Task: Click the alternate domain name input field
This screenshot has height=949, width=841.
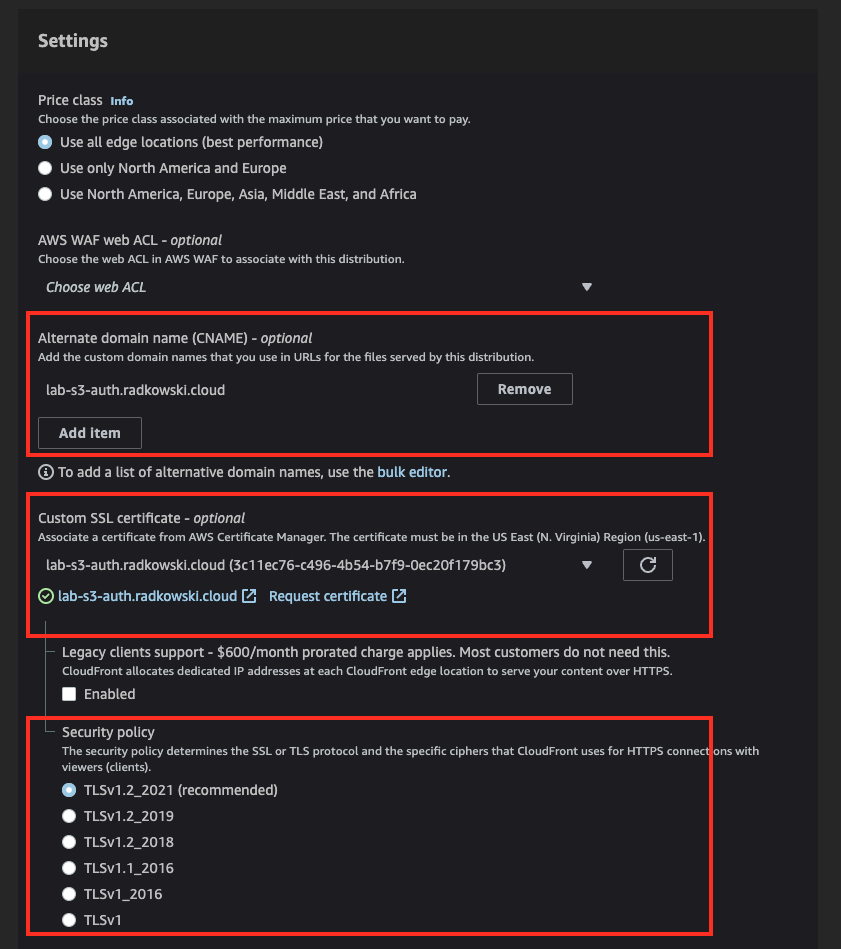Action: click(253, 390)
